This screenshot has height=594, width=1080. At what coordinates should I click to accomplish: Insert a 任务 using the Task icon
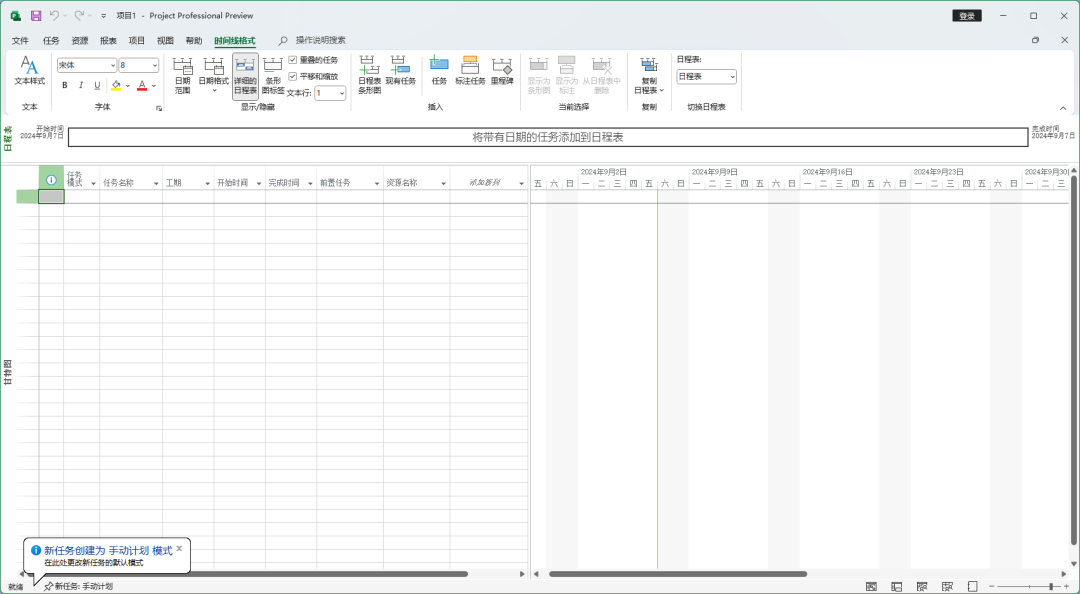tap(438, 74)
